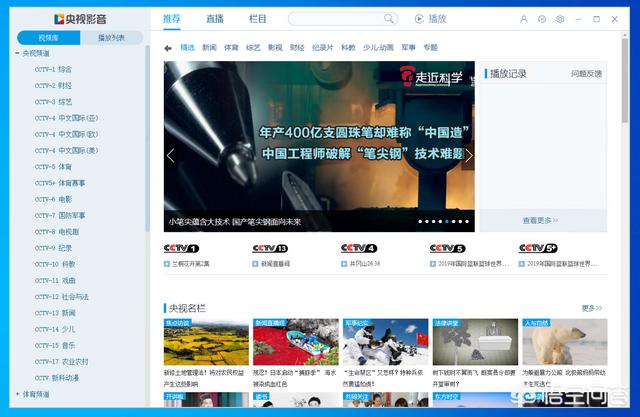The width and height of the screenshot is (640, 417).
Task: Switch to the 直播 tab
Action: click(215, 19)
